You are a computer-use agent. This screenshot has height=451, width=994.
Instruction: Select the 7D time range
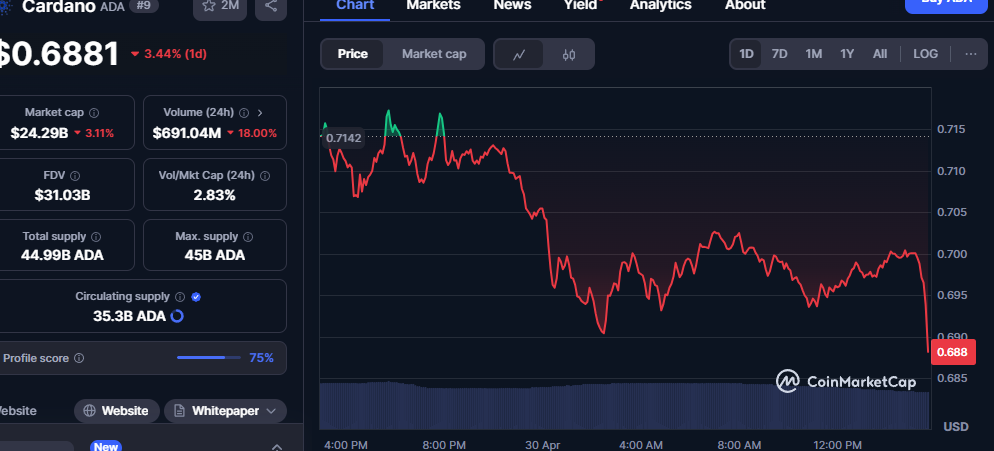click(779, 54)
